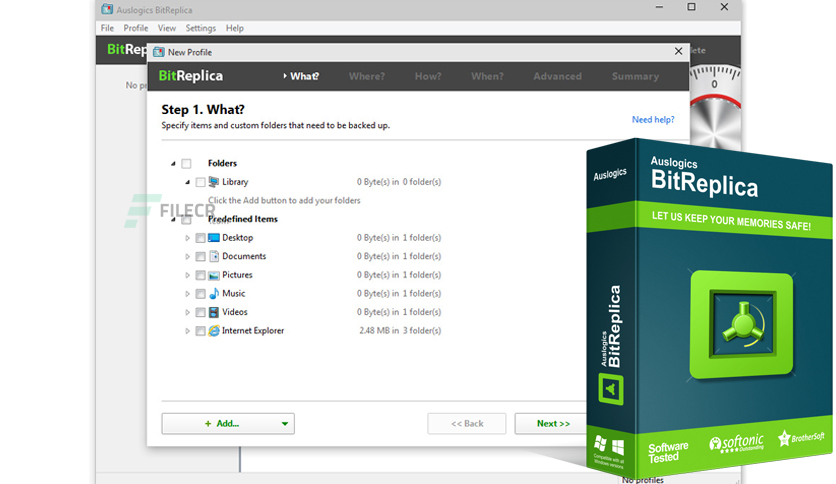
Task: Click the BitReplica logo in dialog header
Action: click(x=191, y=76)
